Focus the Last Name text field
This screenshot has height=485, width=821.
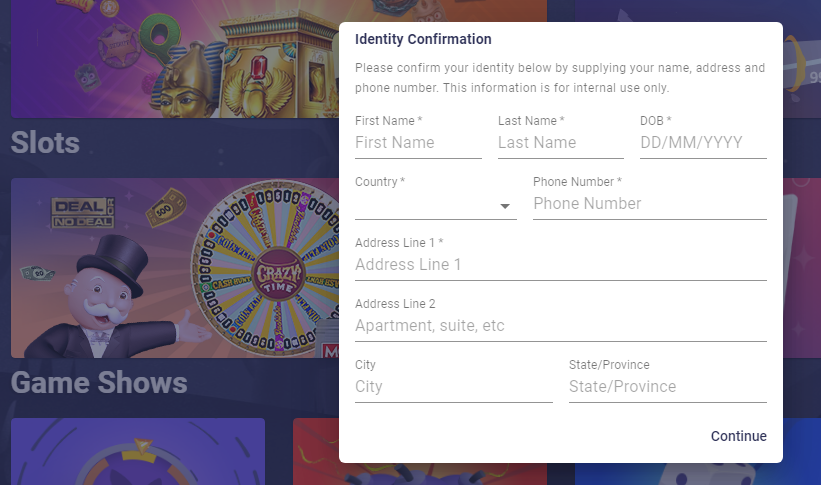(x=560, y=143)
